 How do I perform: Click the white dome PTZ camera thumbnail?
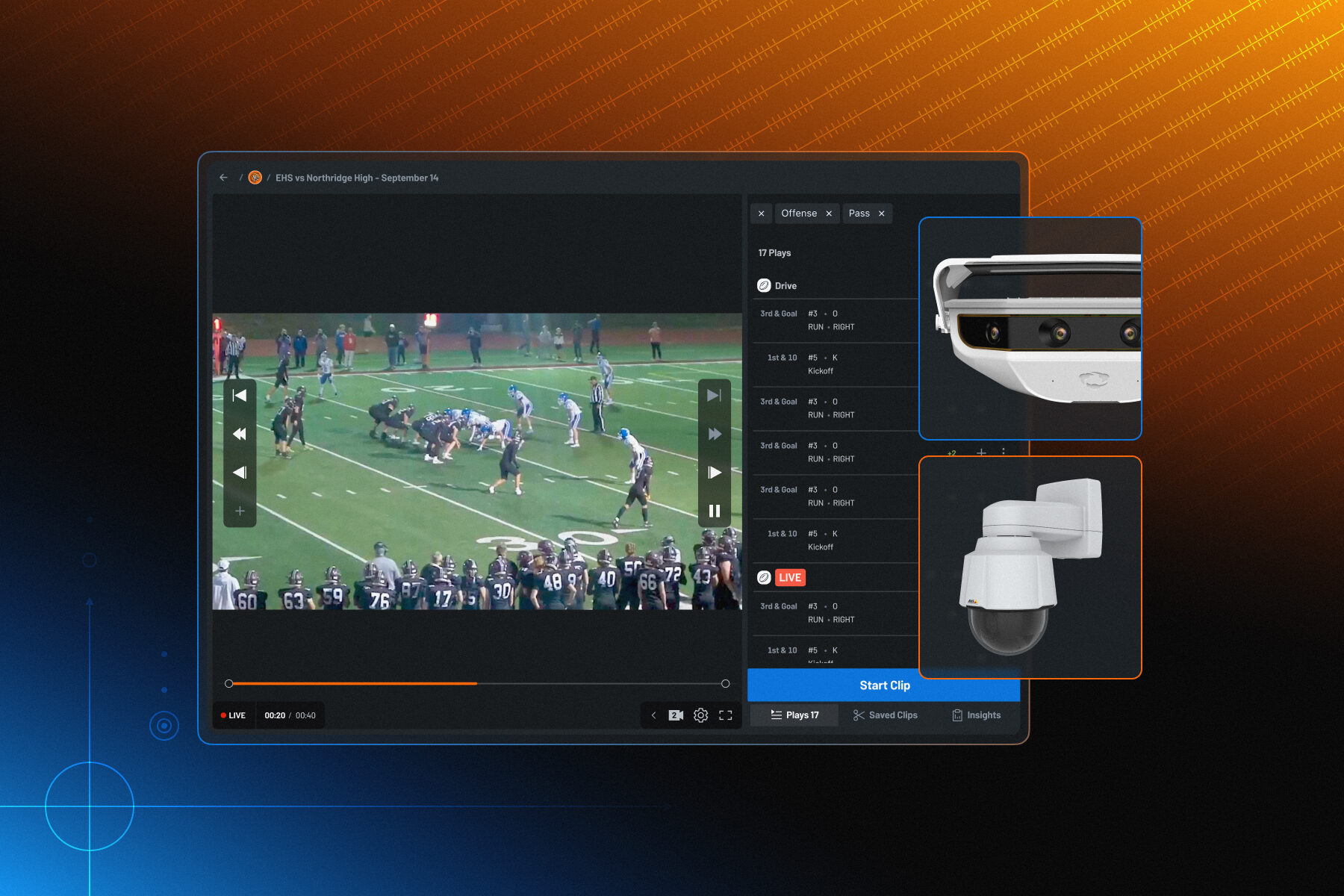1030,567
